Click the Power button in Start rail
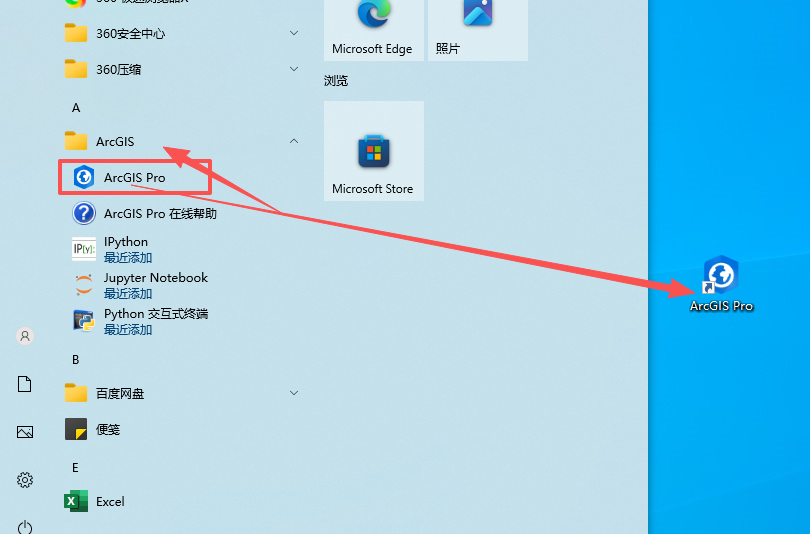Image resolution: width=810 pixels, height=534 pixels. tap(25, 526)
